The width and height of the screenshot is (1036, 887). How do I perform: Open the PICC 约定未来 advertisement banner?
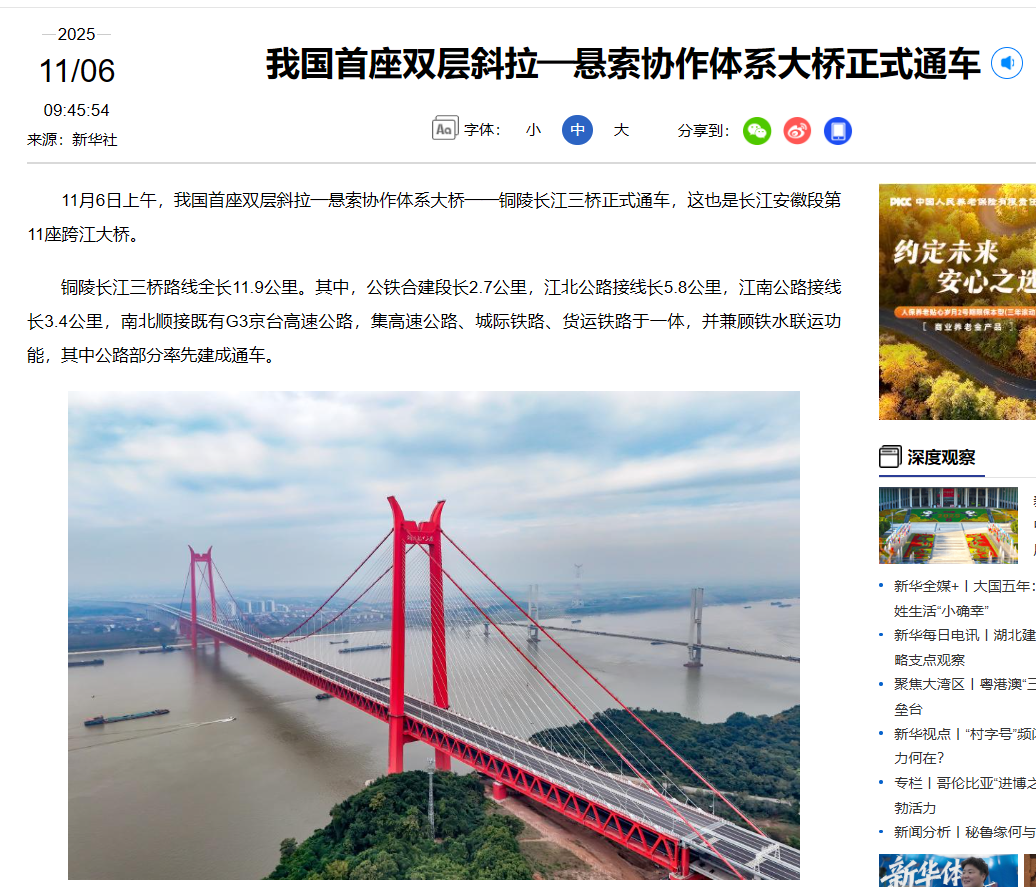pyautogui.click(x=957, y=302)
